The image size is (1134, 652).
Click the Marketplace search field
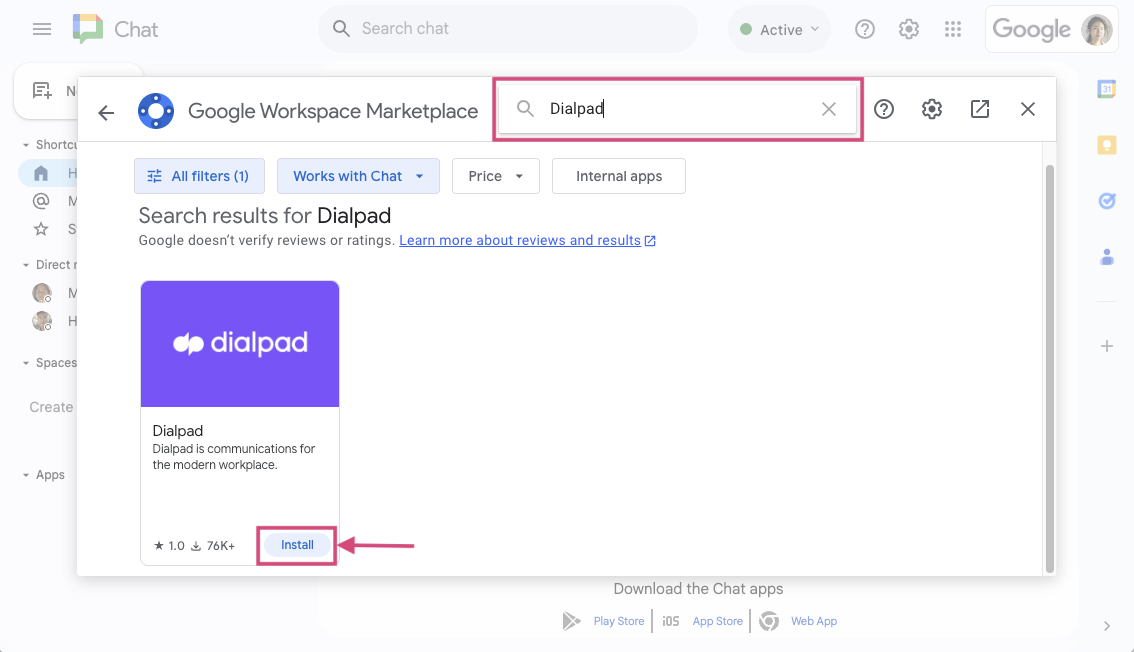click(x=678, y=109)
